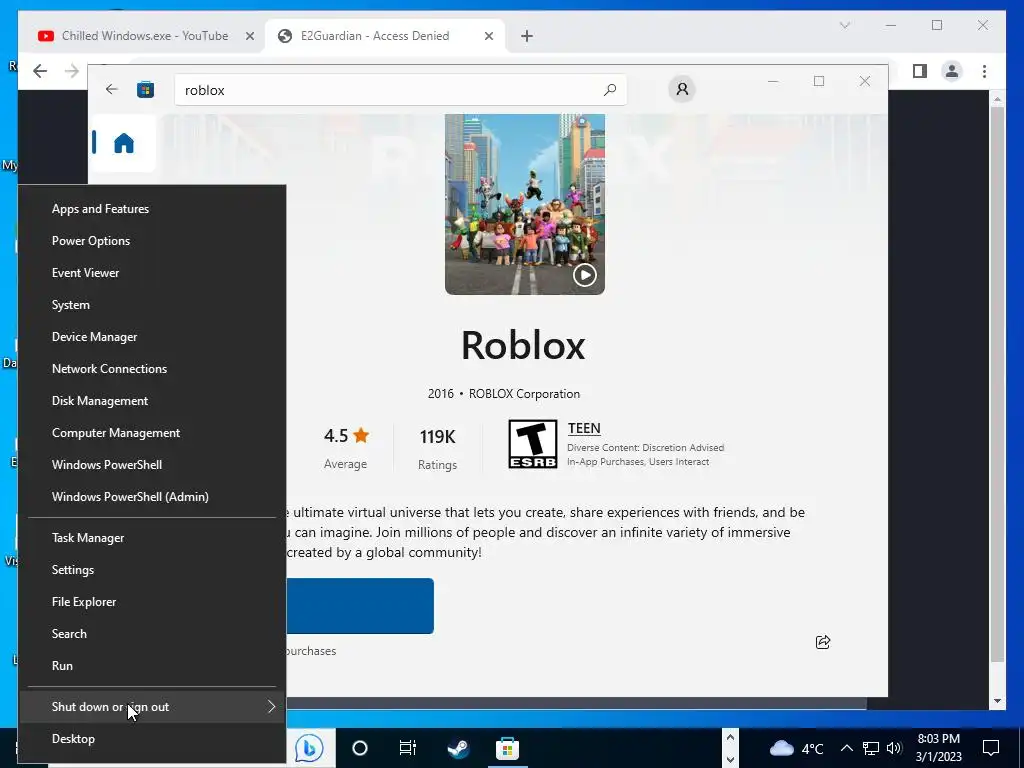Open network status tray icon
The width and height of the screenshot is (1024, 768).
871,748
